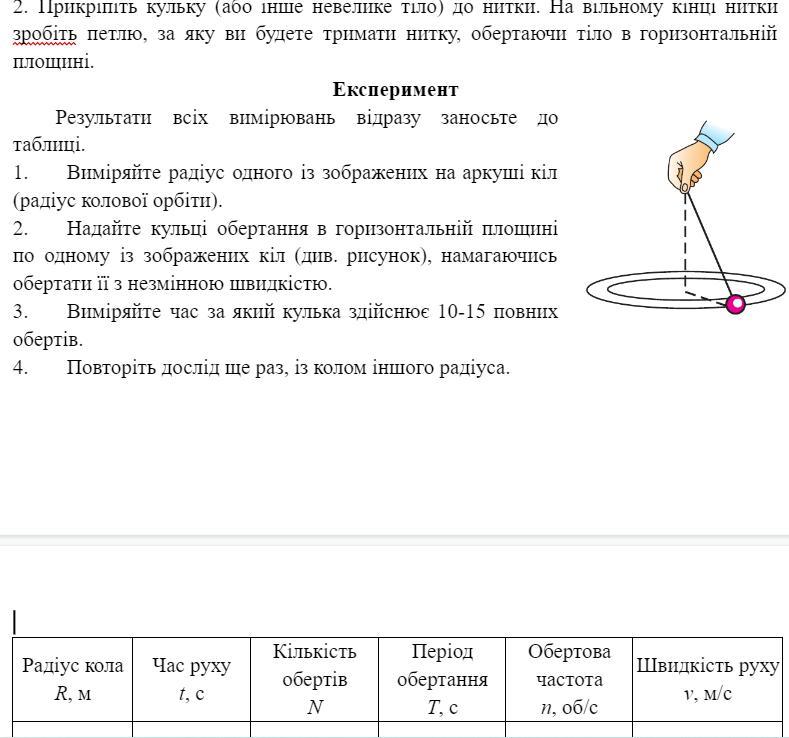
Task: Click the hand holding the thread
Action: point(690,160)
